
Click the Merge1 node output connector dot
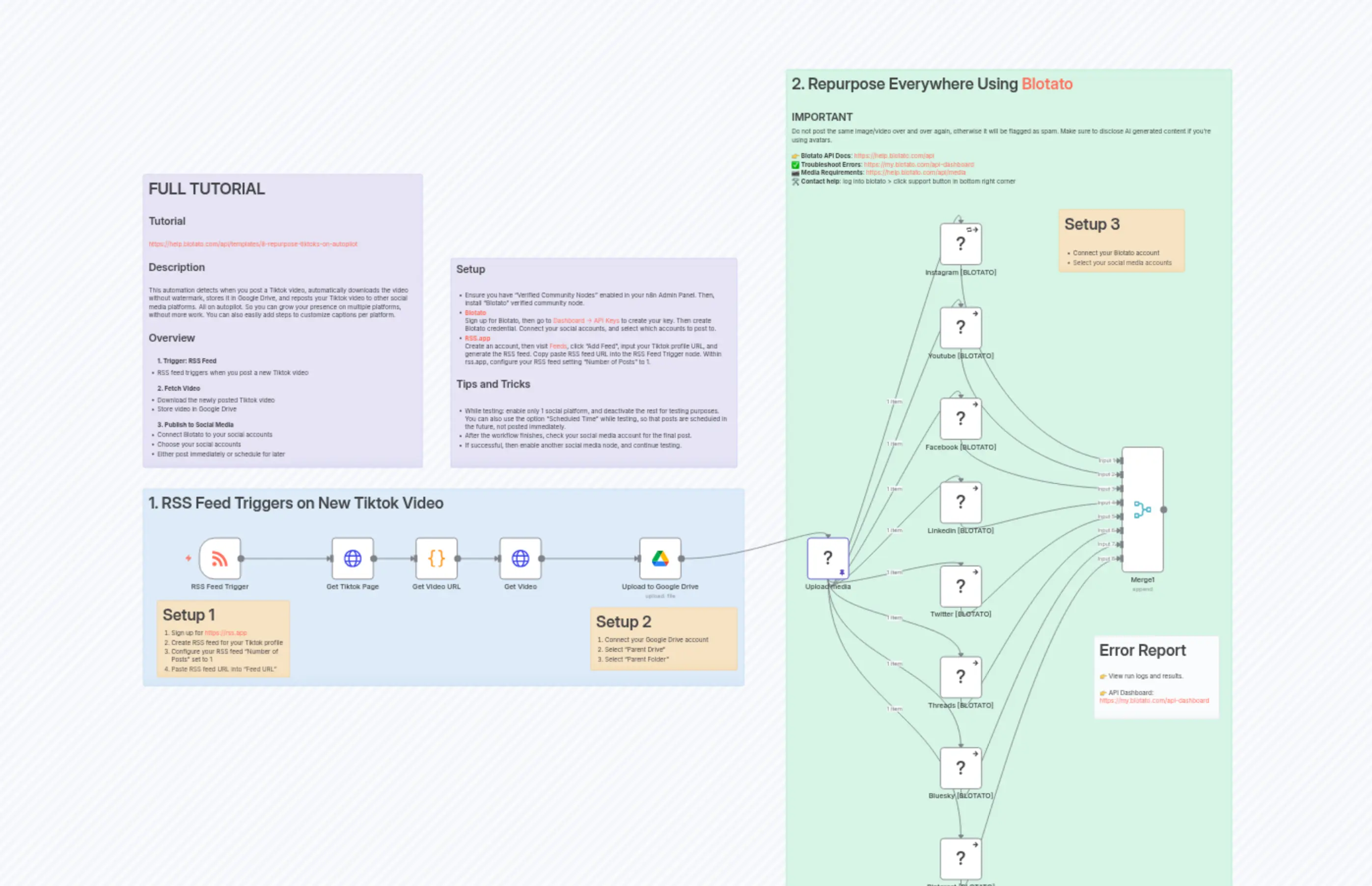click(x=1164, y=510)
